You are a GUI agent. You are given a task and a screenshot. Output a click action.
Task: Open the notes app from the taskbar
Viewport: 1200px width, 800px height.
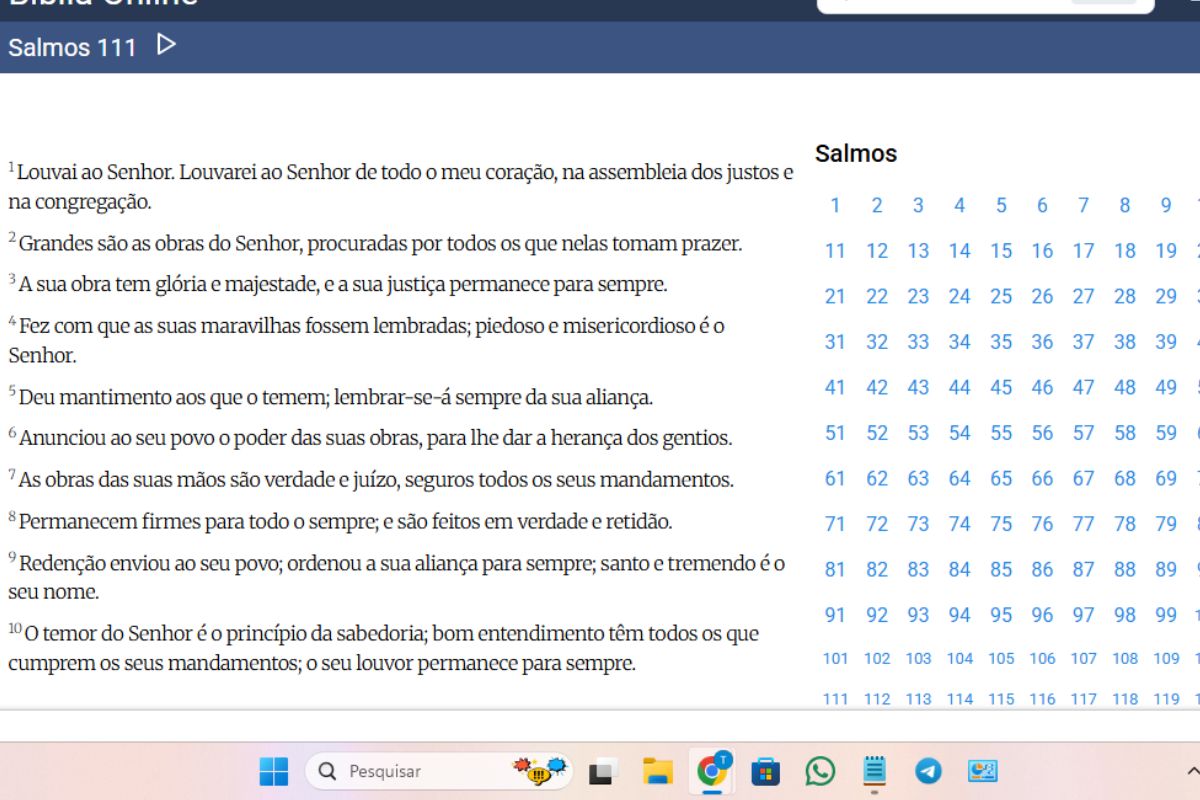point(875,770)
